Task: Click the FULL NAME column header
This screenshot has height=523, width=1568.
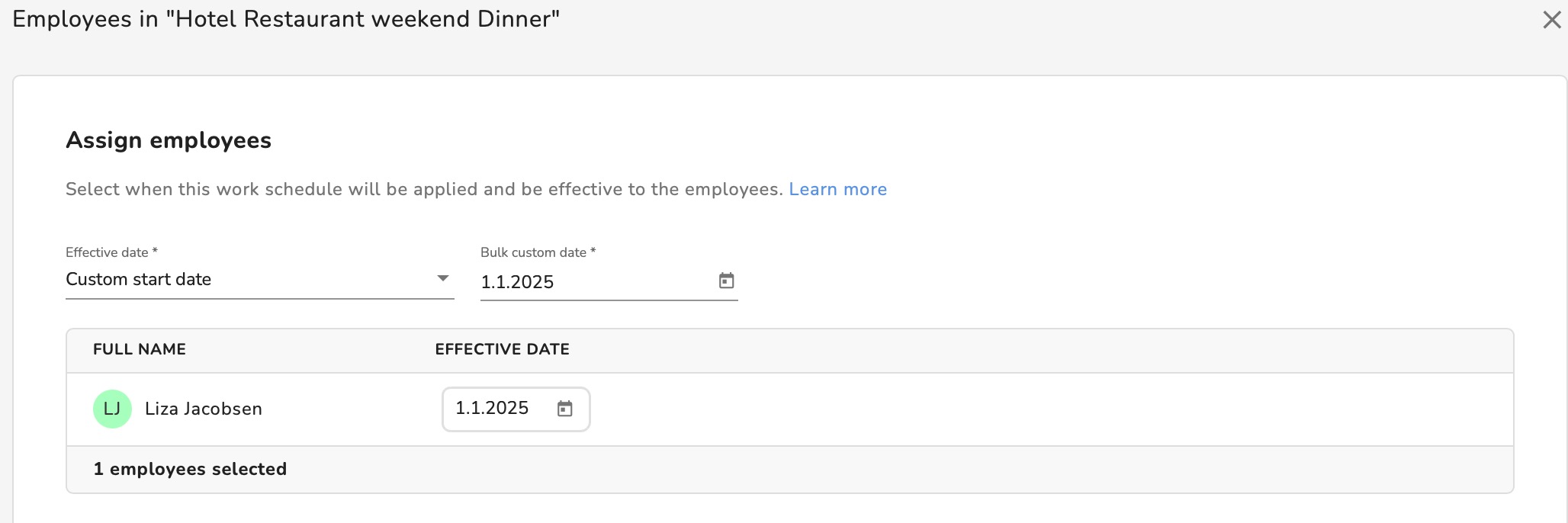Action: click(x=140, y=349)
